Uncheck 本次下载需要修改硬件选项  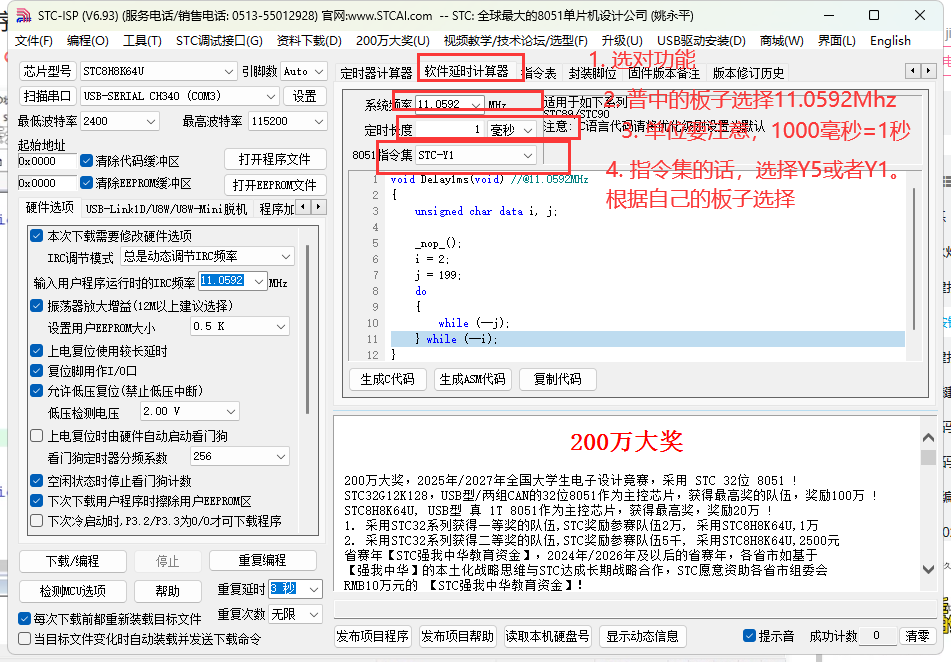click(36, 235)
